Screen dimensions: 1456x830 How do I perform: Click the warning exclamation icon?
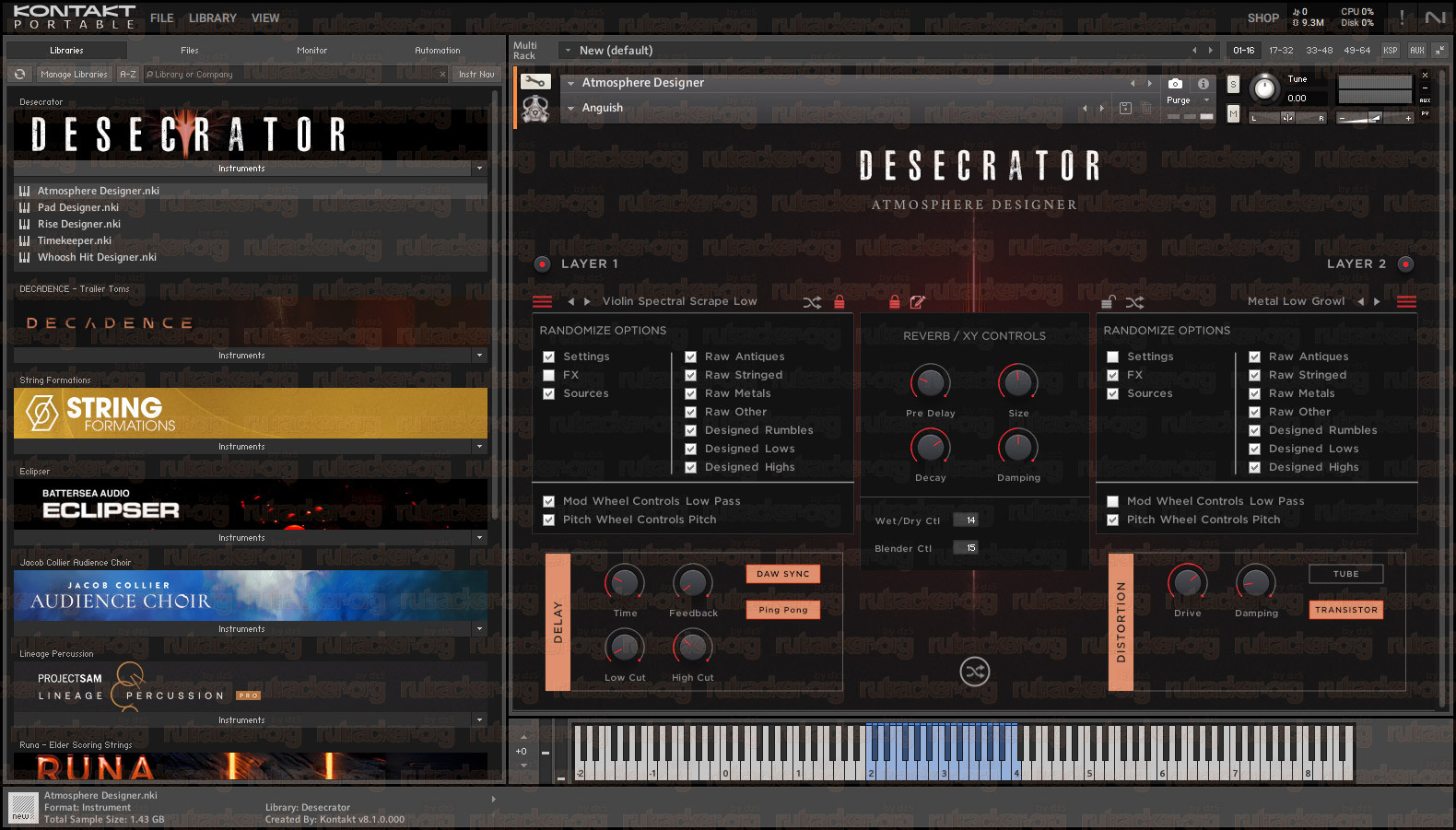pyautogui.click(x=1402, y=18)
